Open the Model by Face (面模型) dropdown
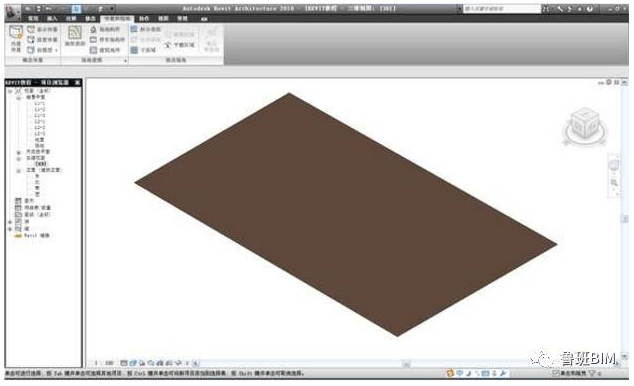 tap(42, 50)
